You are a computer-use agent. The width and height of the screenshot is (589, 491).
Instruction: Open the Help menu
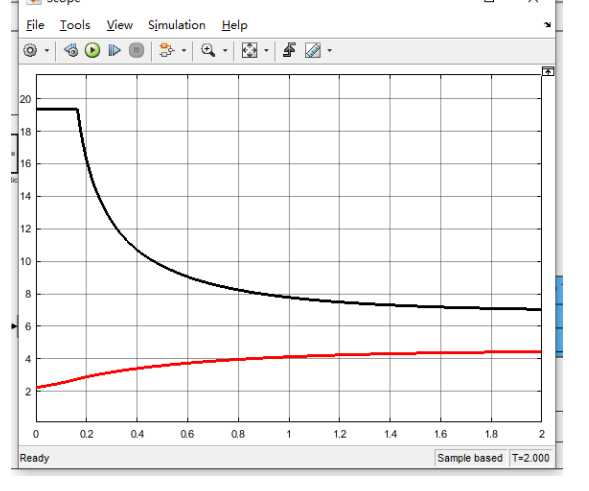[x=234, y=25]
